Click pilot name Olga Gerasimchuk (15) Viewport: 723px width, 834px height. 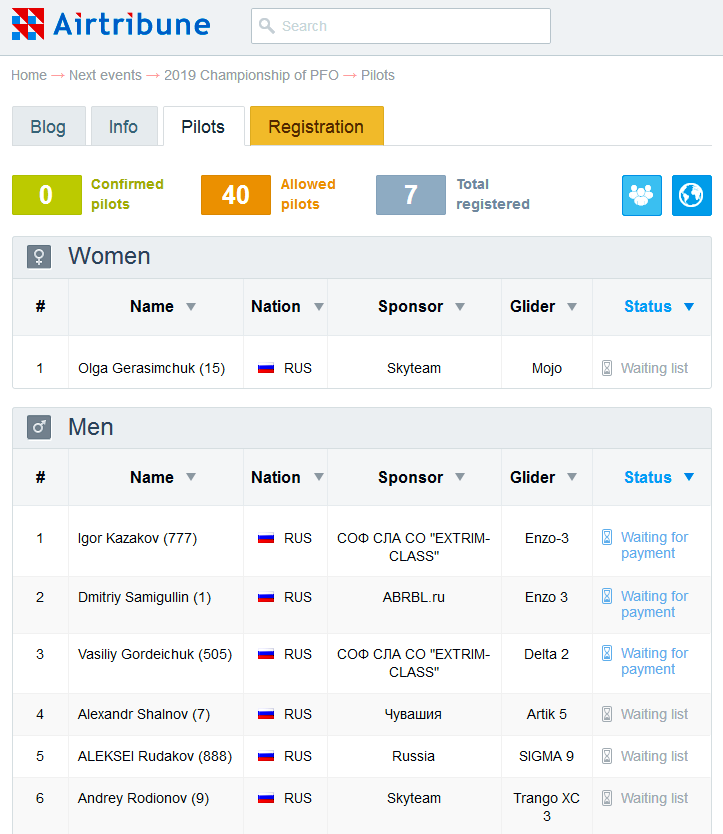[x=152, y=368]
